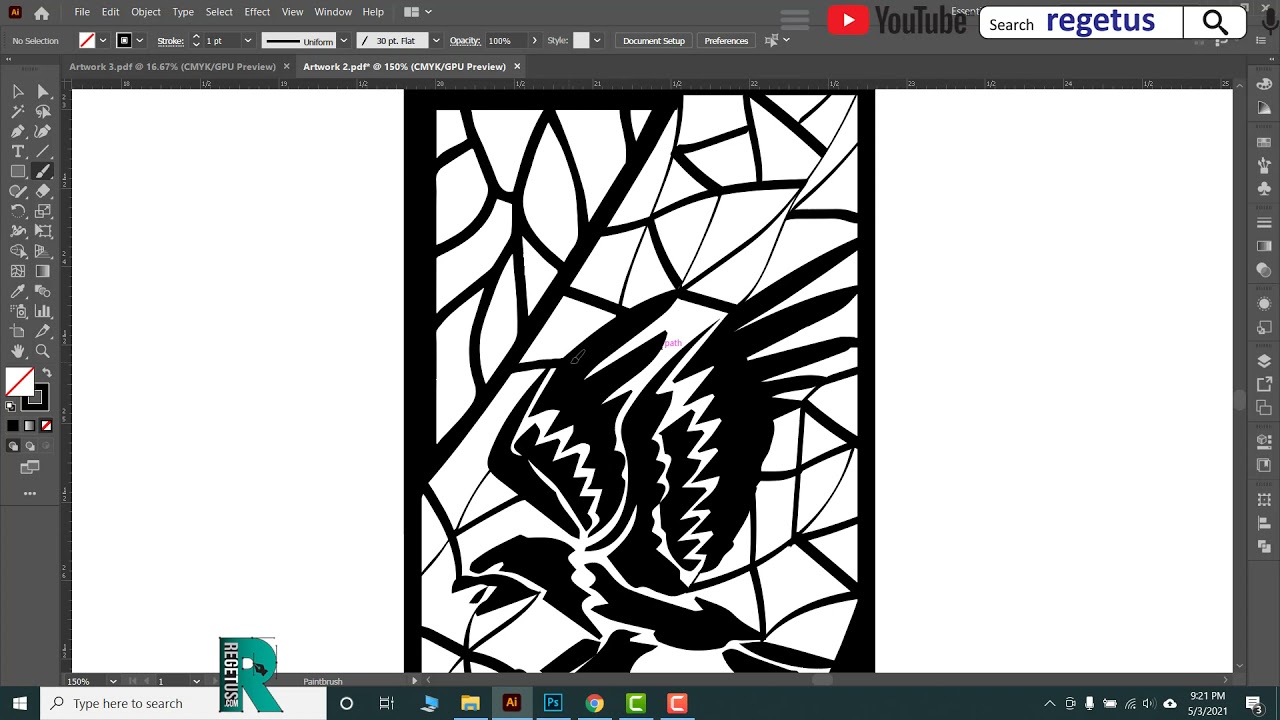The image size is (1280, 720).
Task: Open the Window menu
Action: coord(333,12)
